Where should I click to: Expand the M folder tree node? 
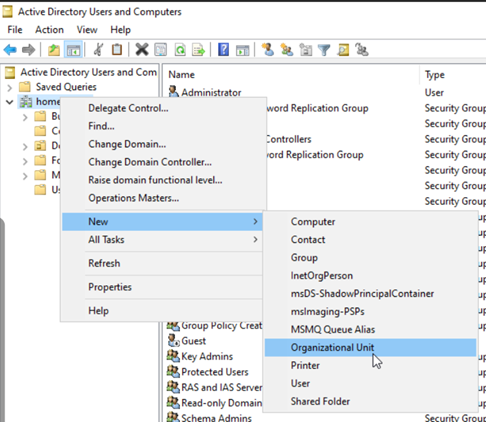pyautogui.click(x=25, y=176)
